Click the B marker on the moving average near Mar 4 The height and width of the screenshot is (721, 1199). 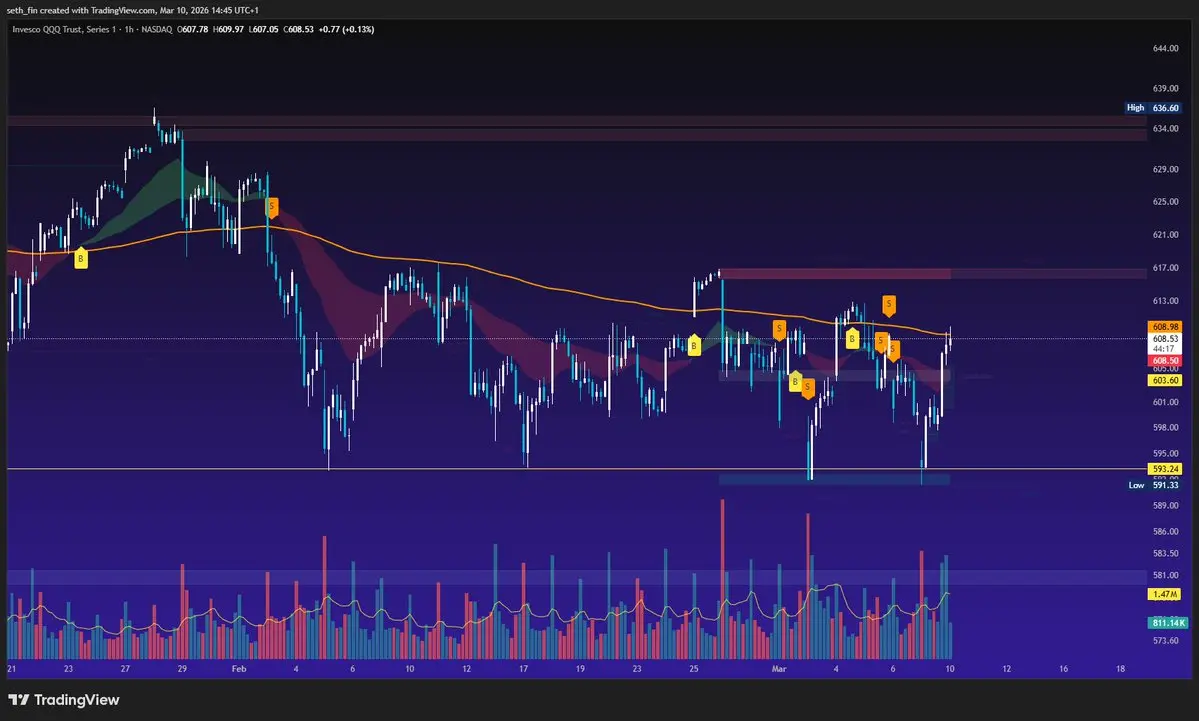pyautogui.click(x=852, y=339)
